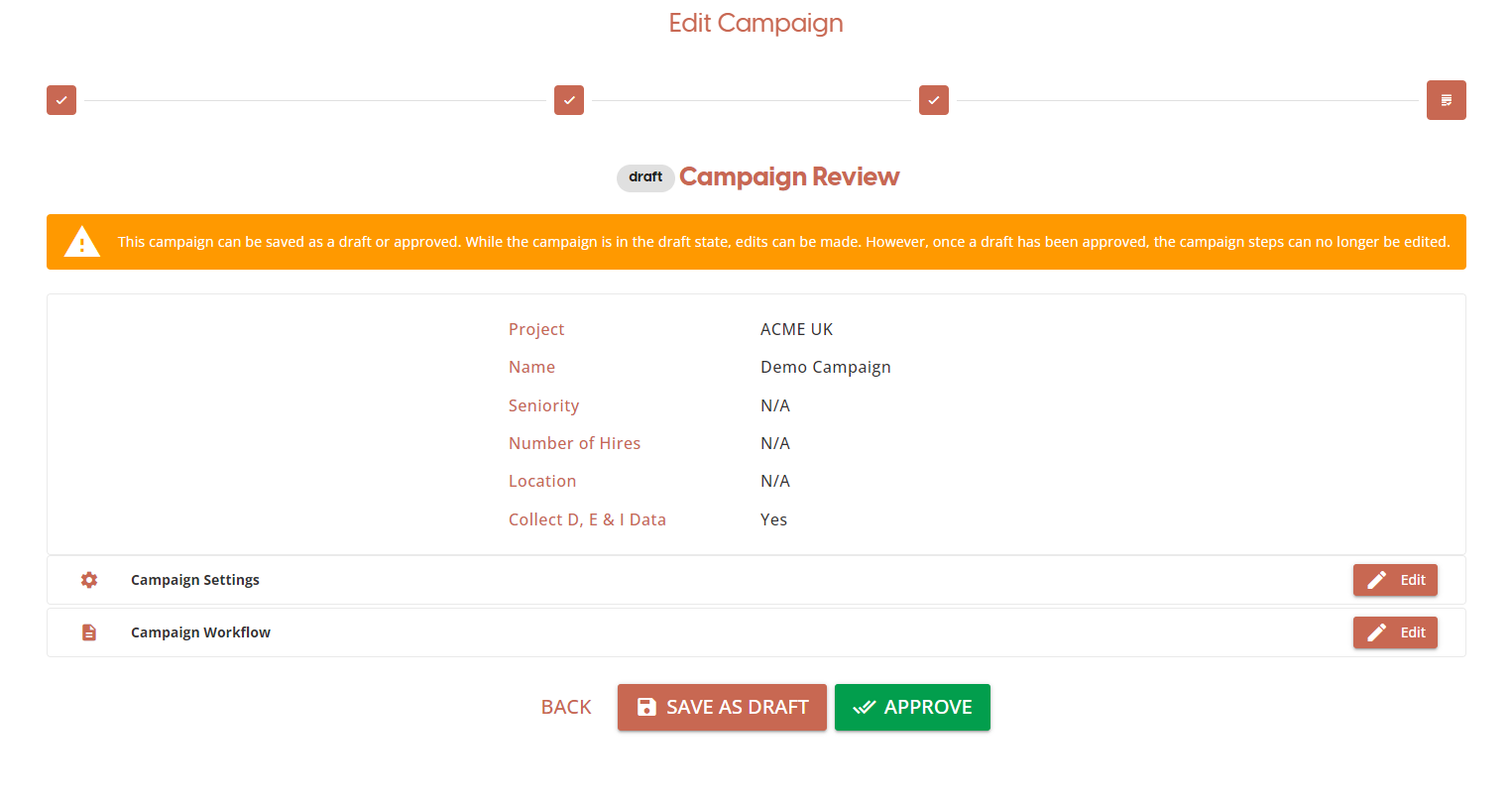Select the final review step icon
This screenshot has width=1512, height=800.
coord(1446,100)
